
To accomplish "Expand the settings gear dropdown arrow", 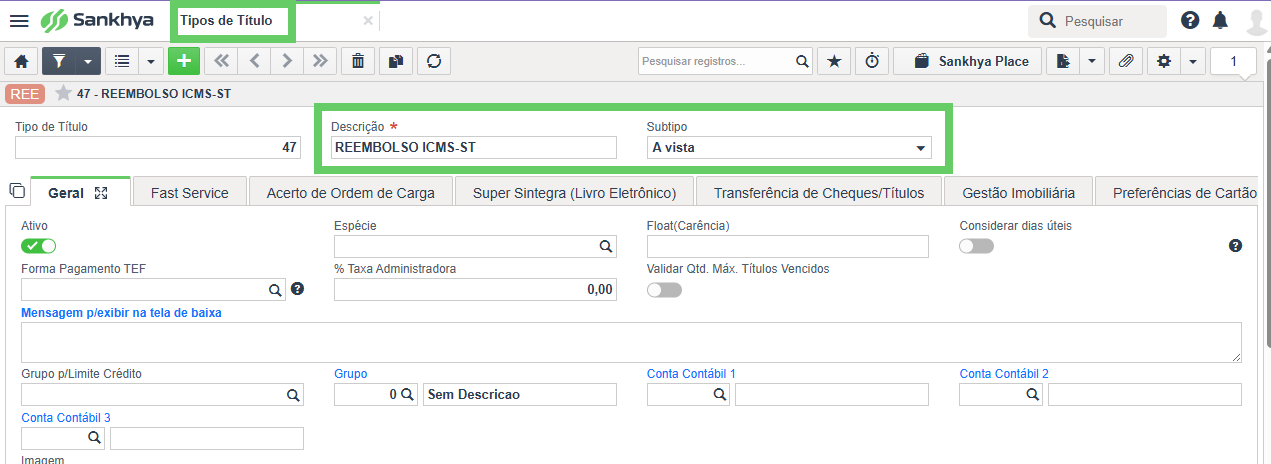I will (x=1193, y=61).
